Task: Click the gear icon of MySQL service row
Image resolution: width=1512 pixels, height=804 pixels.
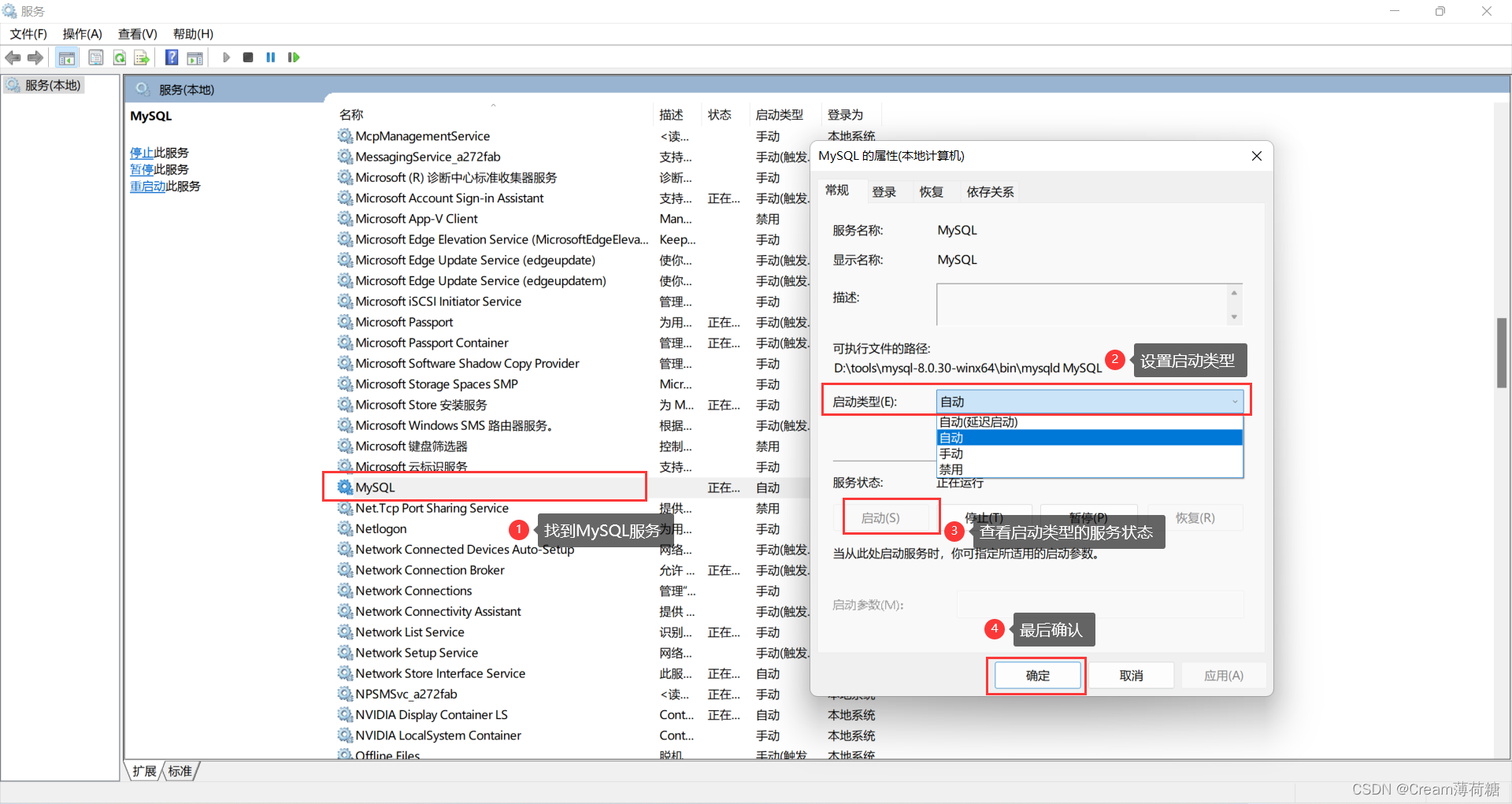Action: (x=345, y=487)
